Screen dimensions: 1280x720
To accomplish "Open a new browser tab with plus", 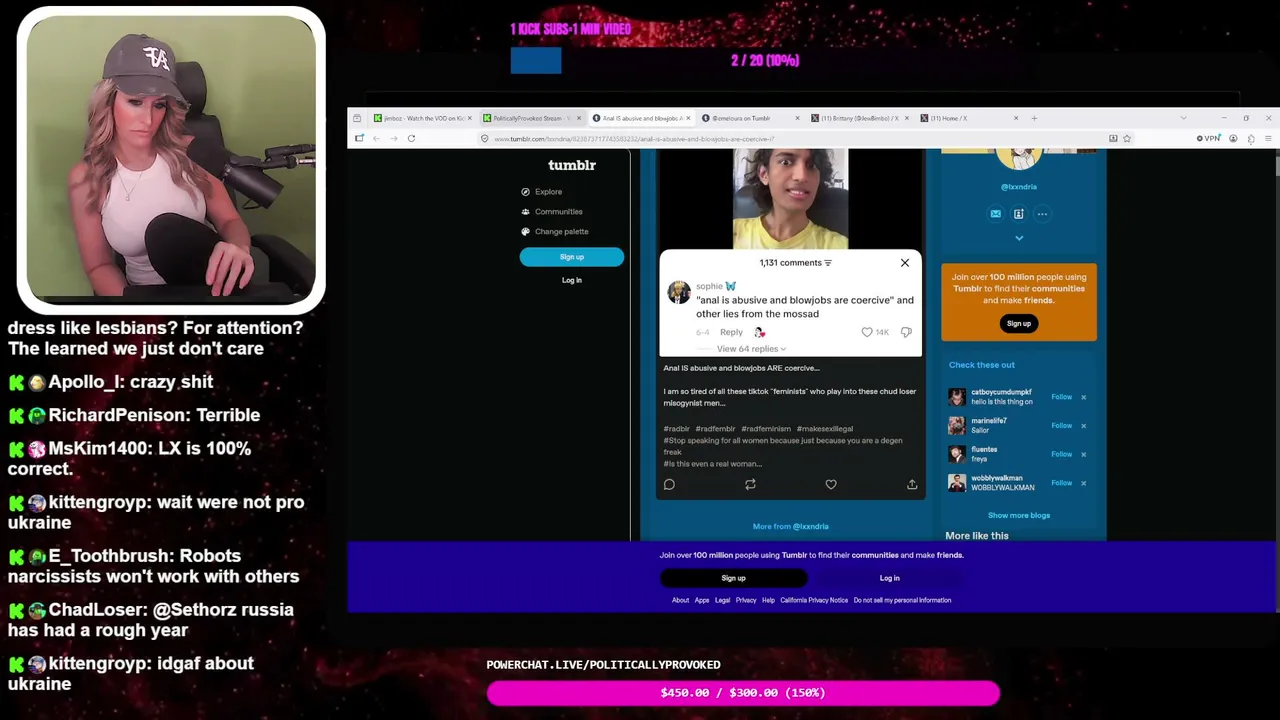I will [1034, 118].
